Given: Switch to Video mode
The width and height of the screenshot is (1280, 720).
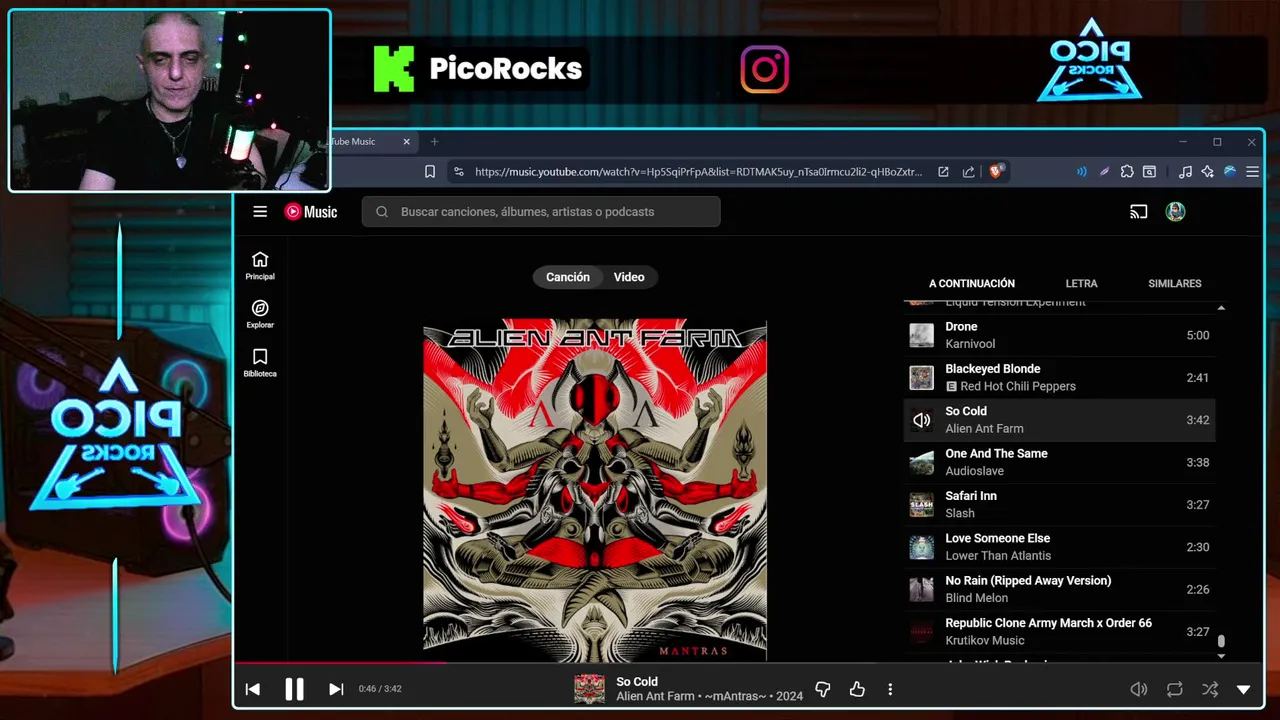Looking at the screenshot, I should 629,277.
